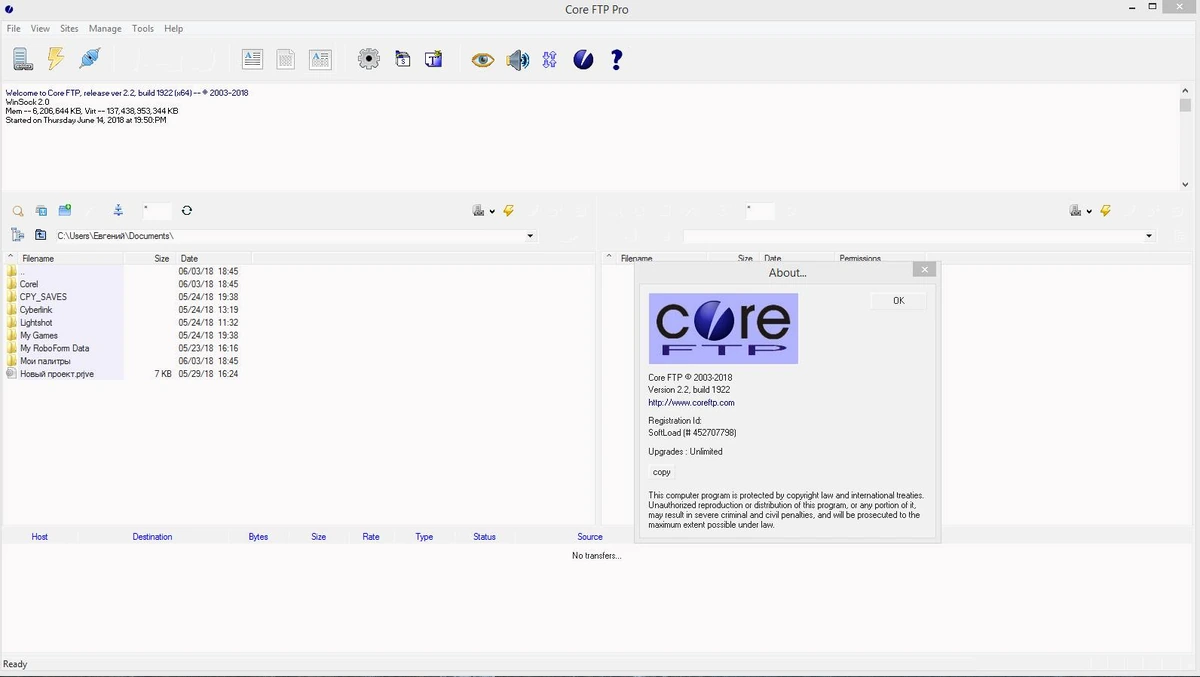
Task: Select the Cyberlink folder
Action: coord(35,310)
